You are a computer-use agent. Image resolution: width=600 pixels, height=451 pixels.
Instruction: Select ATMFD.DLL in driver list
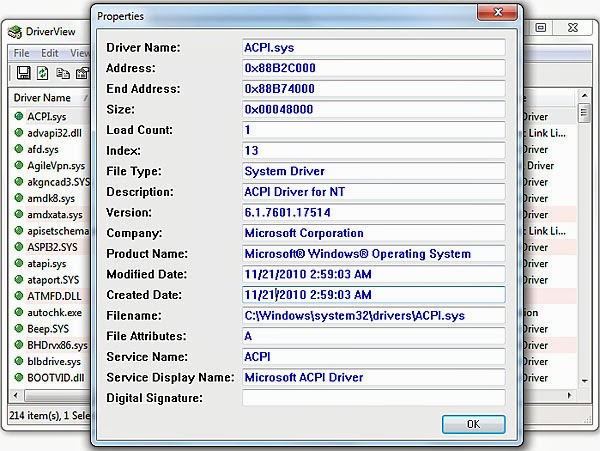(x=54, y=296)
